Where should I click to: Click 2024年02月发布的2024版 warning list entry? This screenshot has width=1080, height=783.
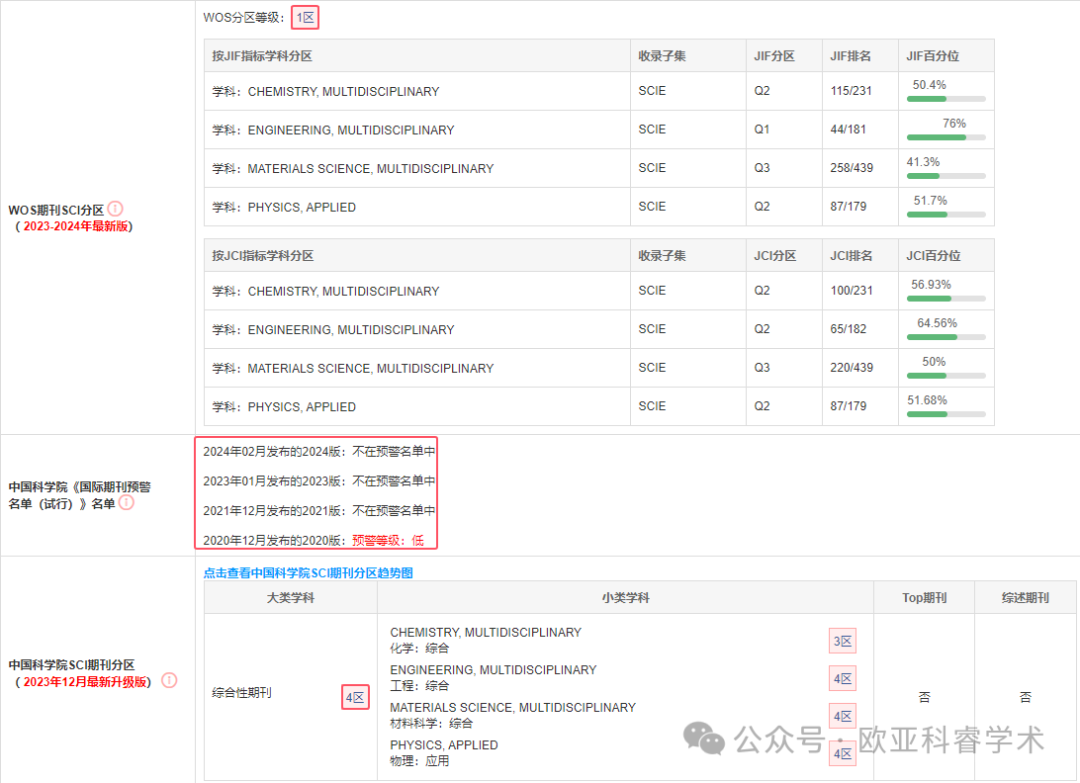pos(319,452)
